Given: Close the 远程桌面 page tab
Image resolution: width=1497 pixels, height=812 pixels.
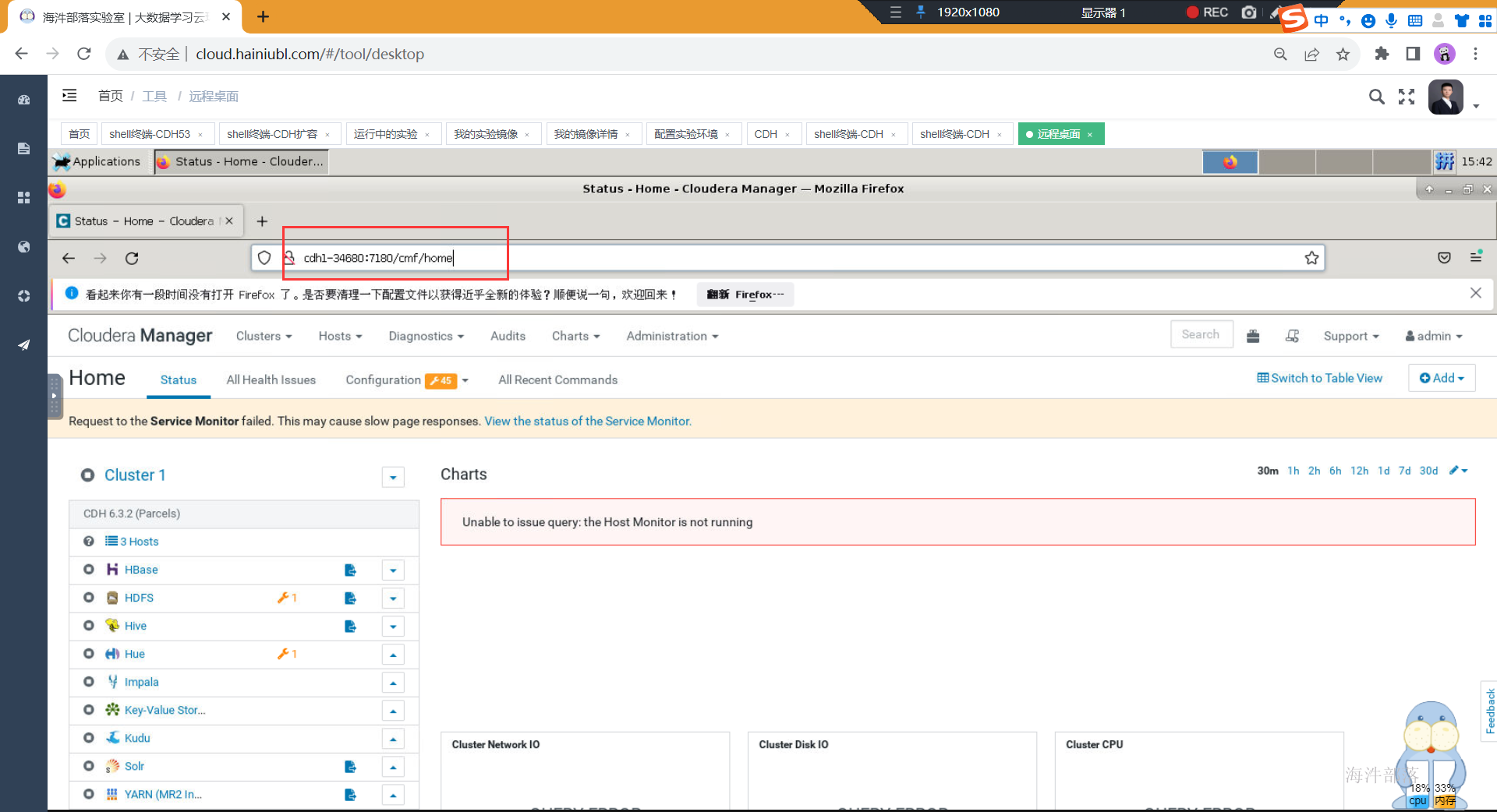Looking at the screenshot, I should coord(1089,135).
